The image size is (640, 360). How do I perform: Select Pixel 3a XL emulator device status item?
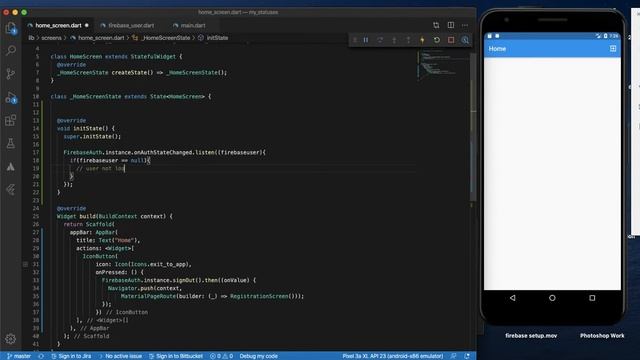click(x=393, y=356)
